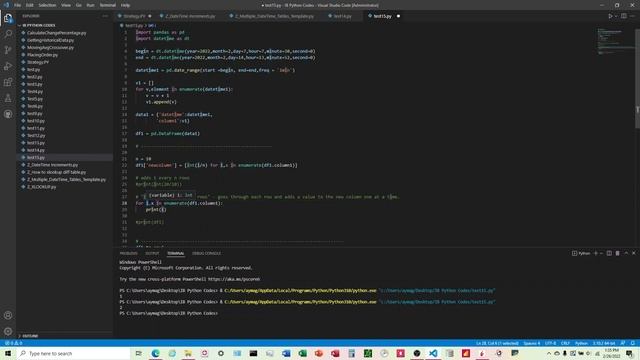This screenshot has height=360, width=640.
Task: Open GettingHistoricalData.py in Explorer
Action: pos(51,40)
